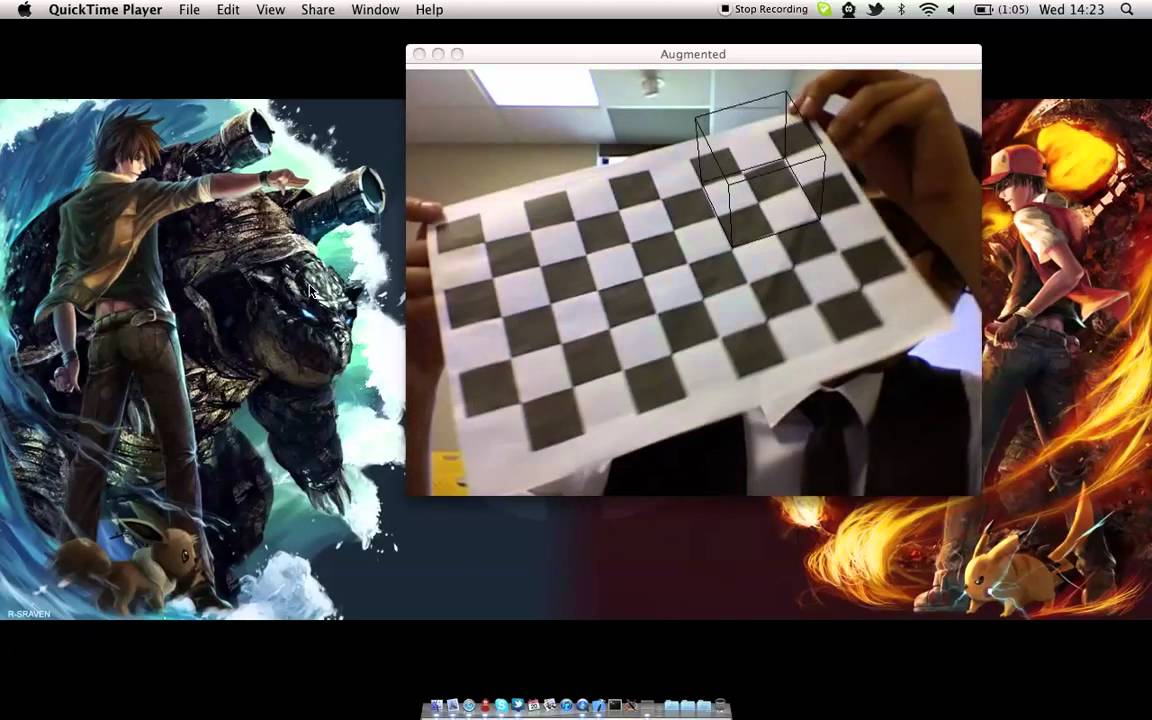
Task: Open the Apple menu
Action: [x=24, y=10]
